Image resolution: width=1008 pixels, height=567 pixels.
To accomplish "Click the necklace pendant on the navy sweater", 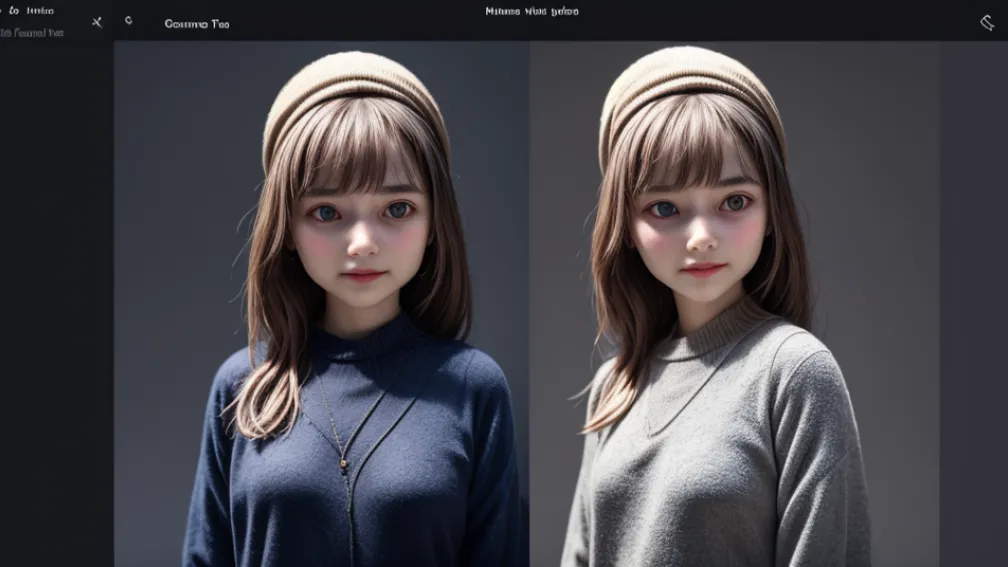I will tap(344, 464).
